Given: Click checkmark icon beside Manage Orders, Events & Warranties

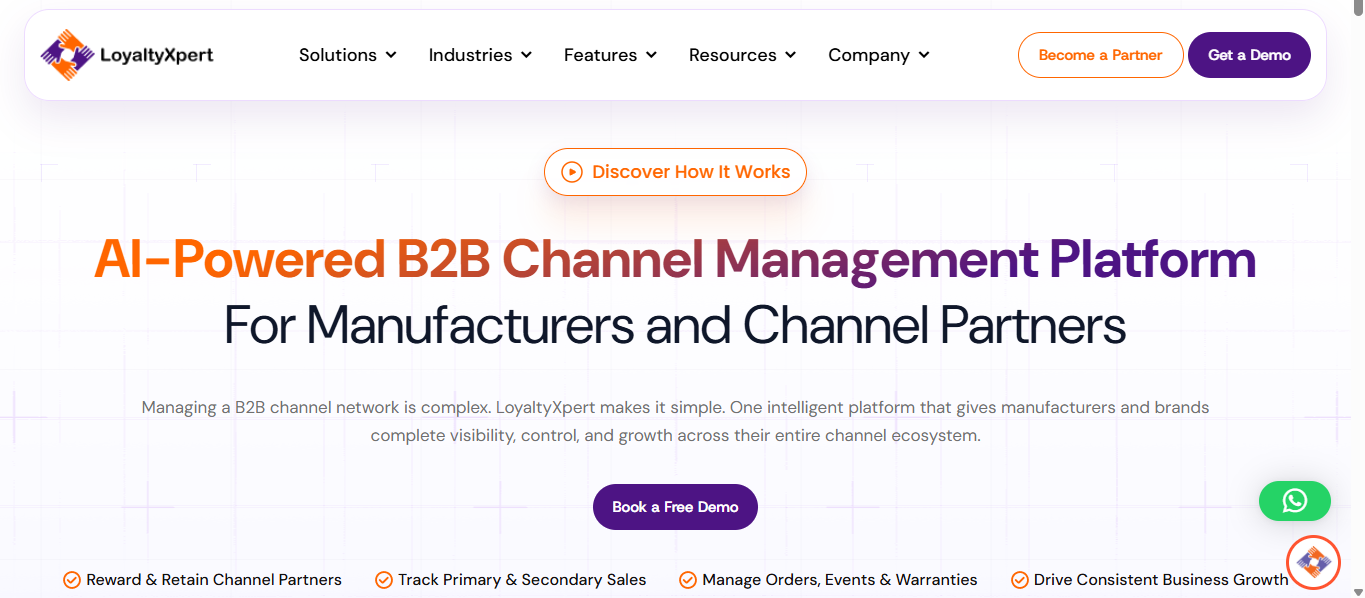Looking at the screenshot, I should click(x=688, y=580).
